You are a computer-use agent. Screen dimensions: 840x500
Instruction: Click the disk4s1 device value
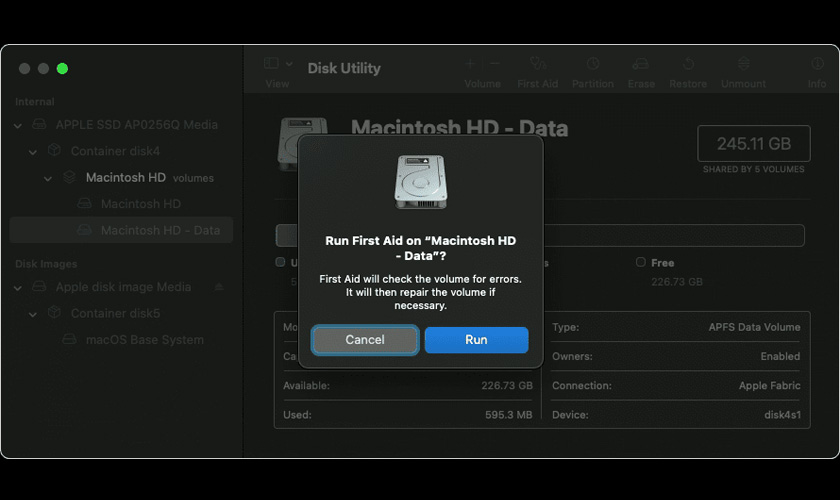pyautogui.click(x=782, y=415)
